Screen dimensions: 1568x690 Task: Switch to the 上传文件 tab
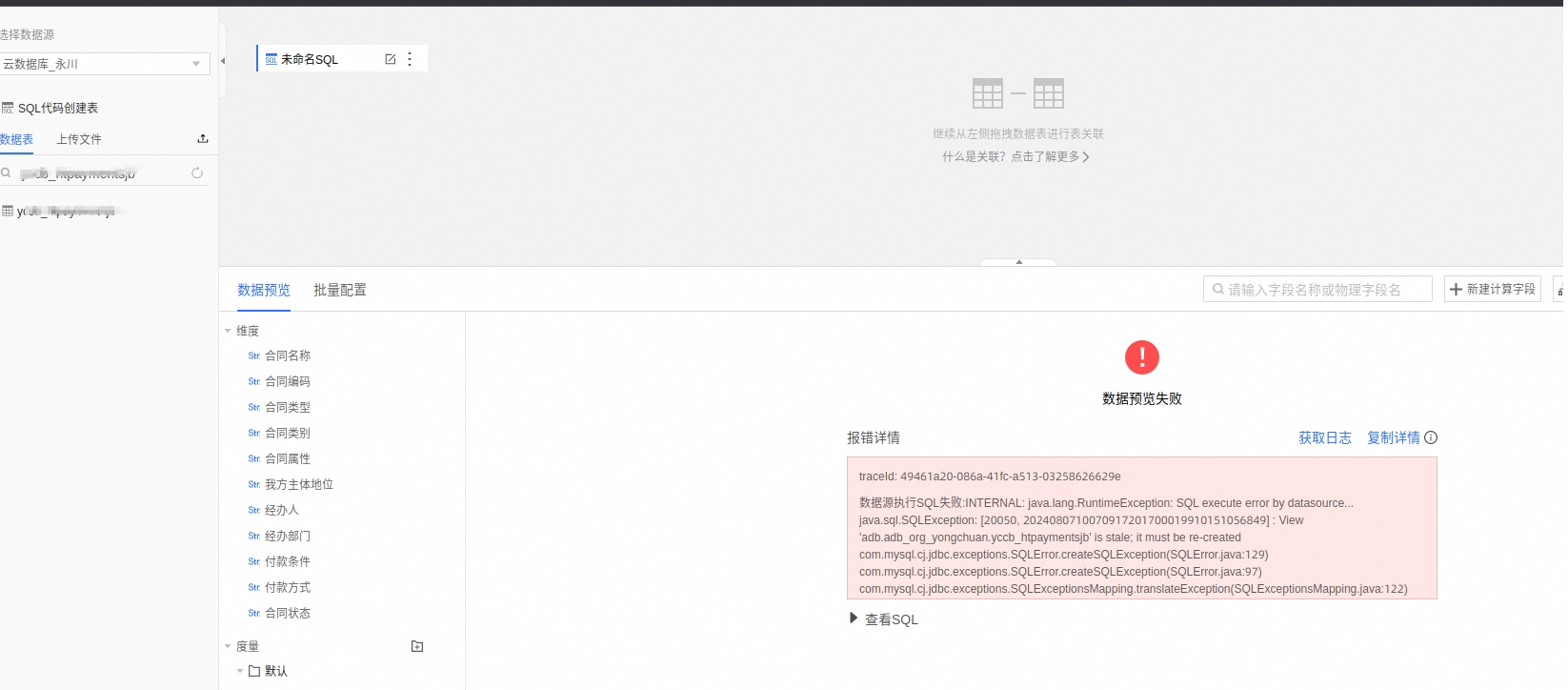79,139
